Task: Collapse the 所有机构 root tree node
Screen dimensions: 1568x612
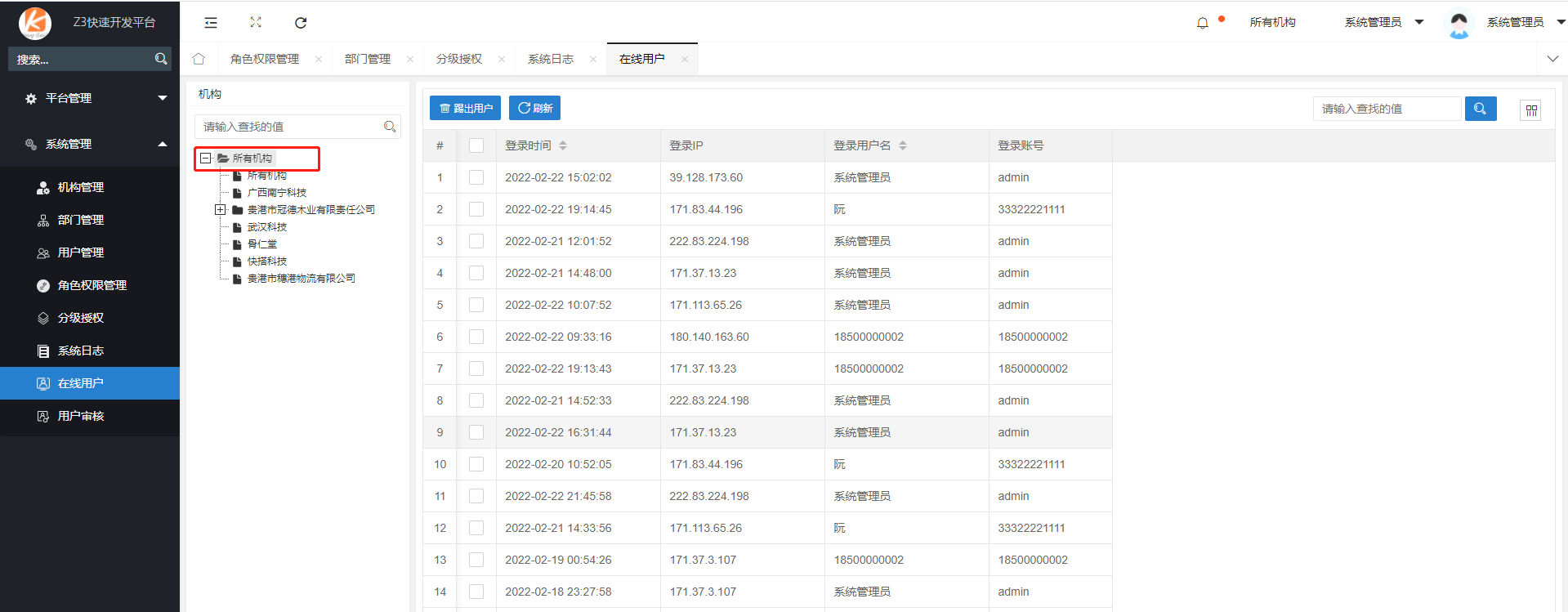Action: (x=206, y=159)
